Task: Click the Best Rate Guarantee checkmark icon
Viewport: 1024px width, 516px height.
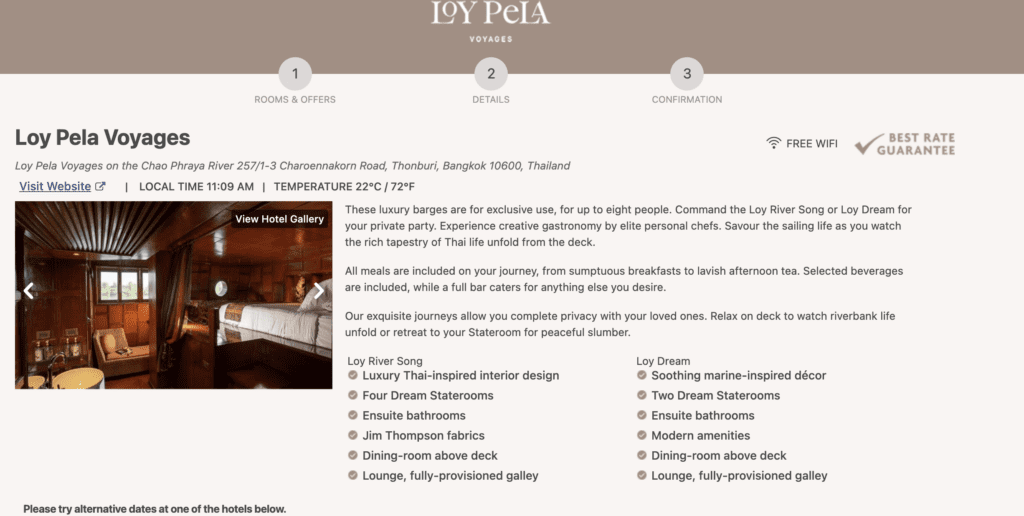Action: [x=864, y=144]
